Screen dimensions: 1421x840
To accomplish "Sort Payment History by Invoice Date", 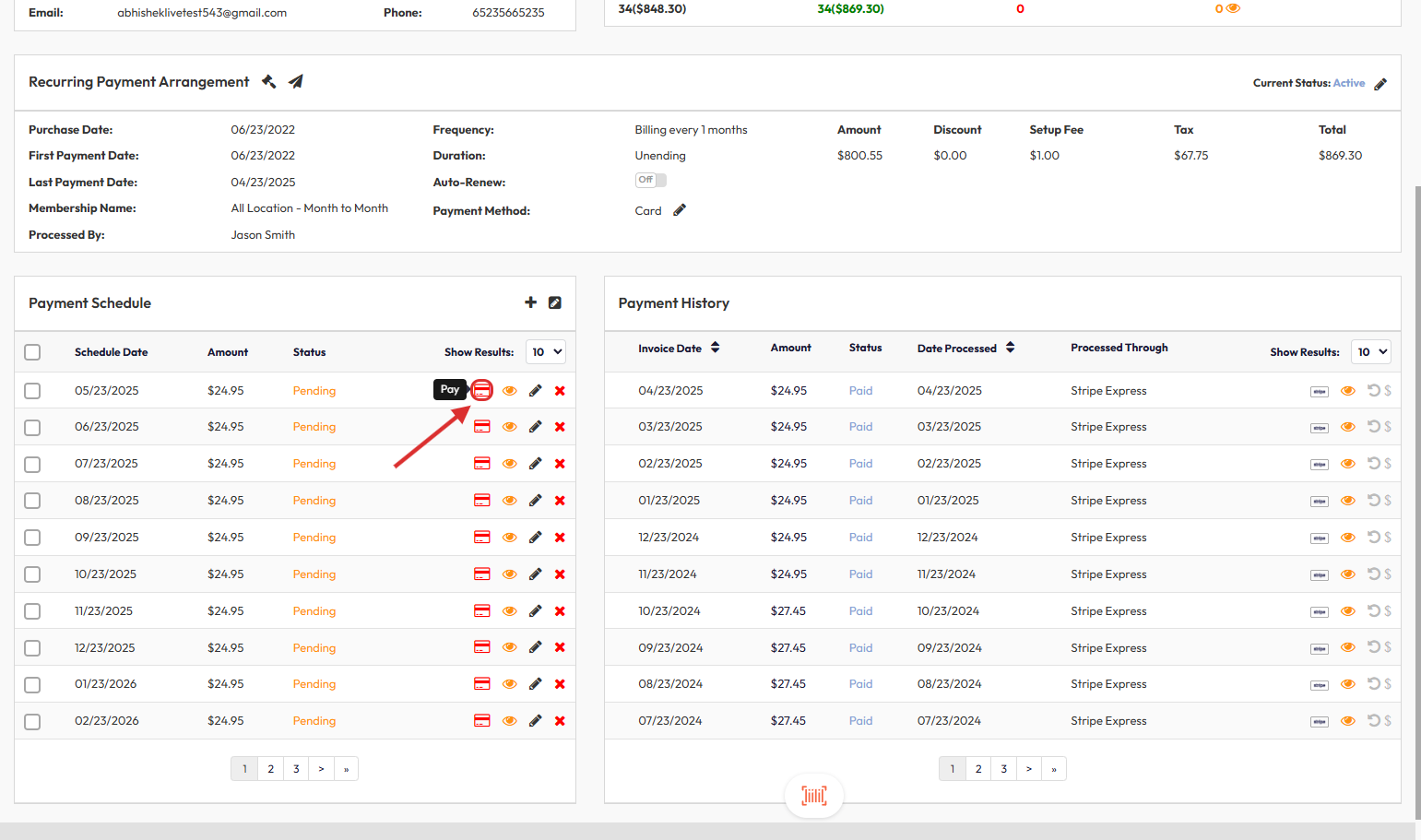I will [x=715, y=348].
